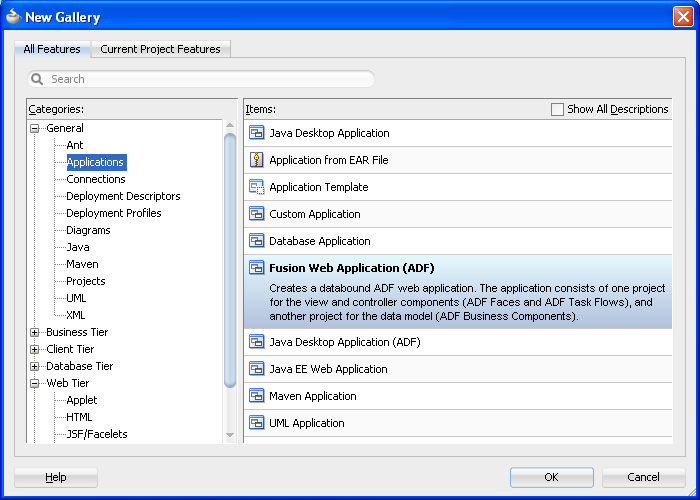Select the Maven category
The width and height of the screenshot is (700, 500).
coord(82,264)
